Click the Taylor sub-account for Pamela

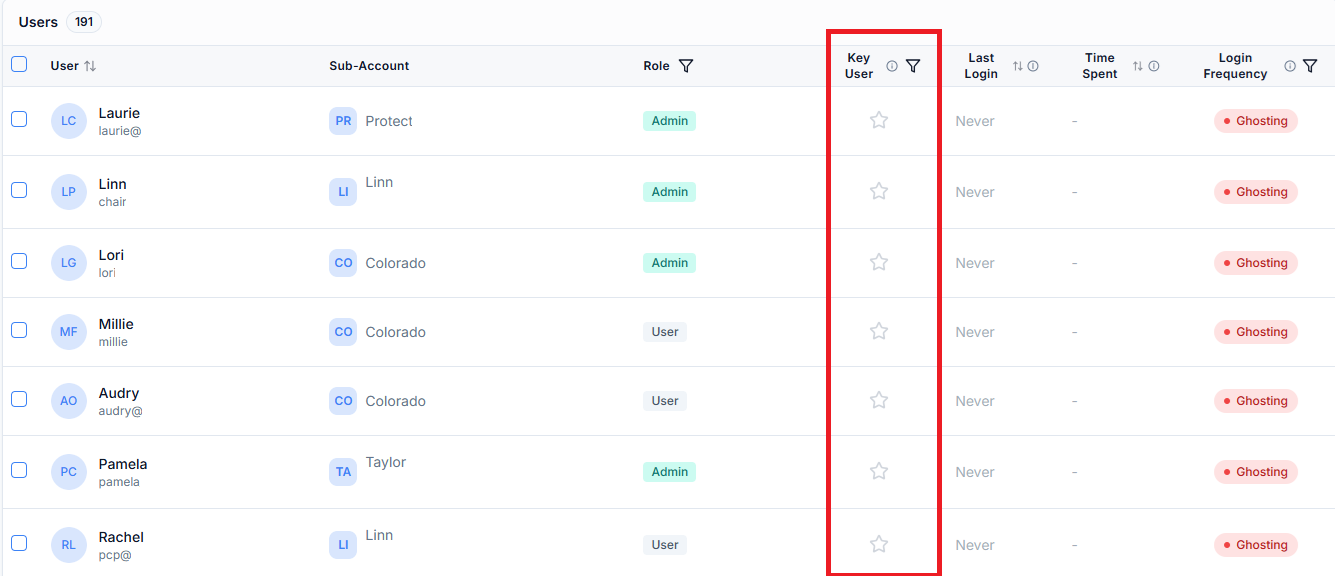(386, 462)
